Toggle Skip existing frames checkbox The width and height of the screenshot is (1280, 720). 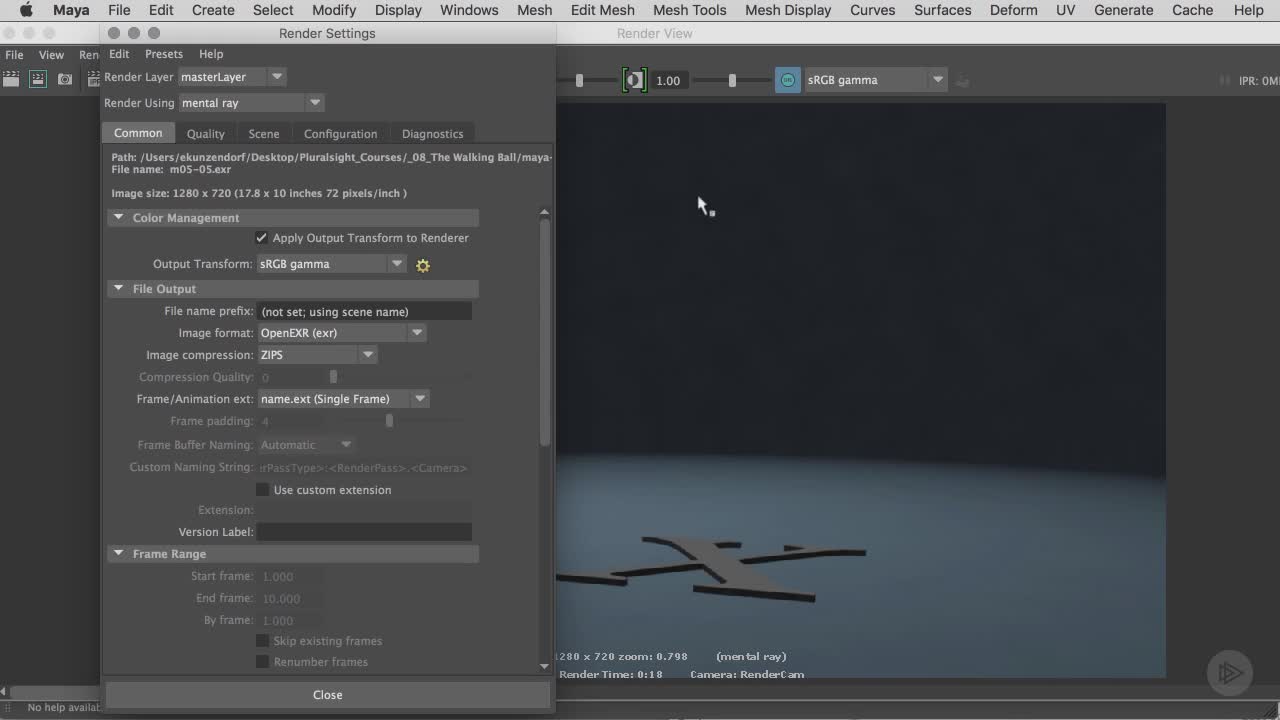263,641
